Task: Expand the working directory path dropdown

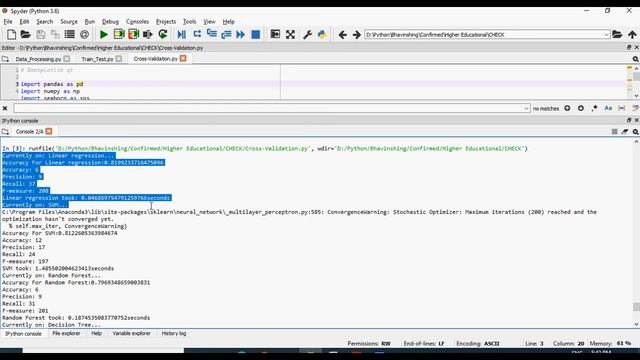Action: coord(606,35)
